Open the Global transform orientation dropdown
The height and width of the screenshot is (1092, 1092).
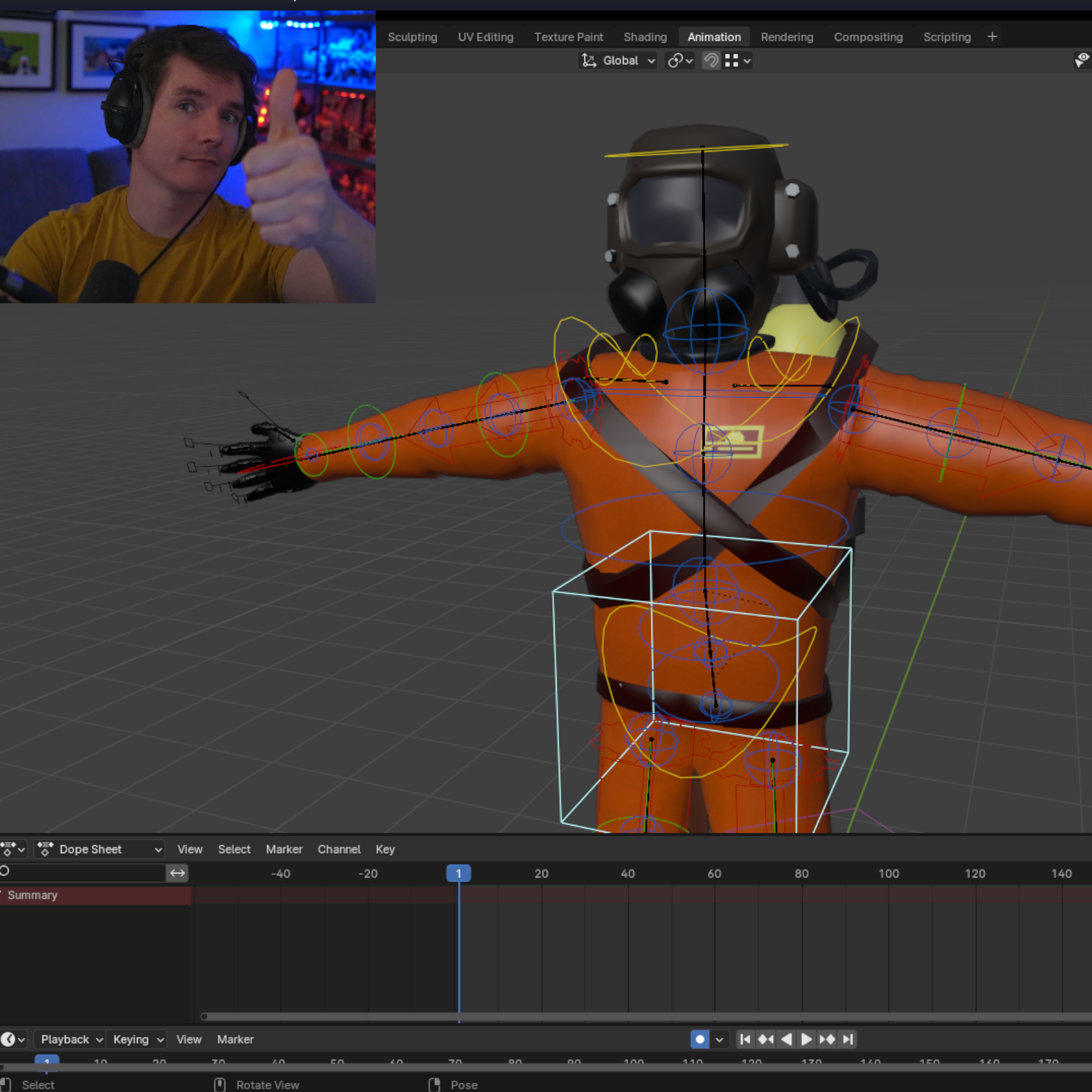[x=619, y=60]
